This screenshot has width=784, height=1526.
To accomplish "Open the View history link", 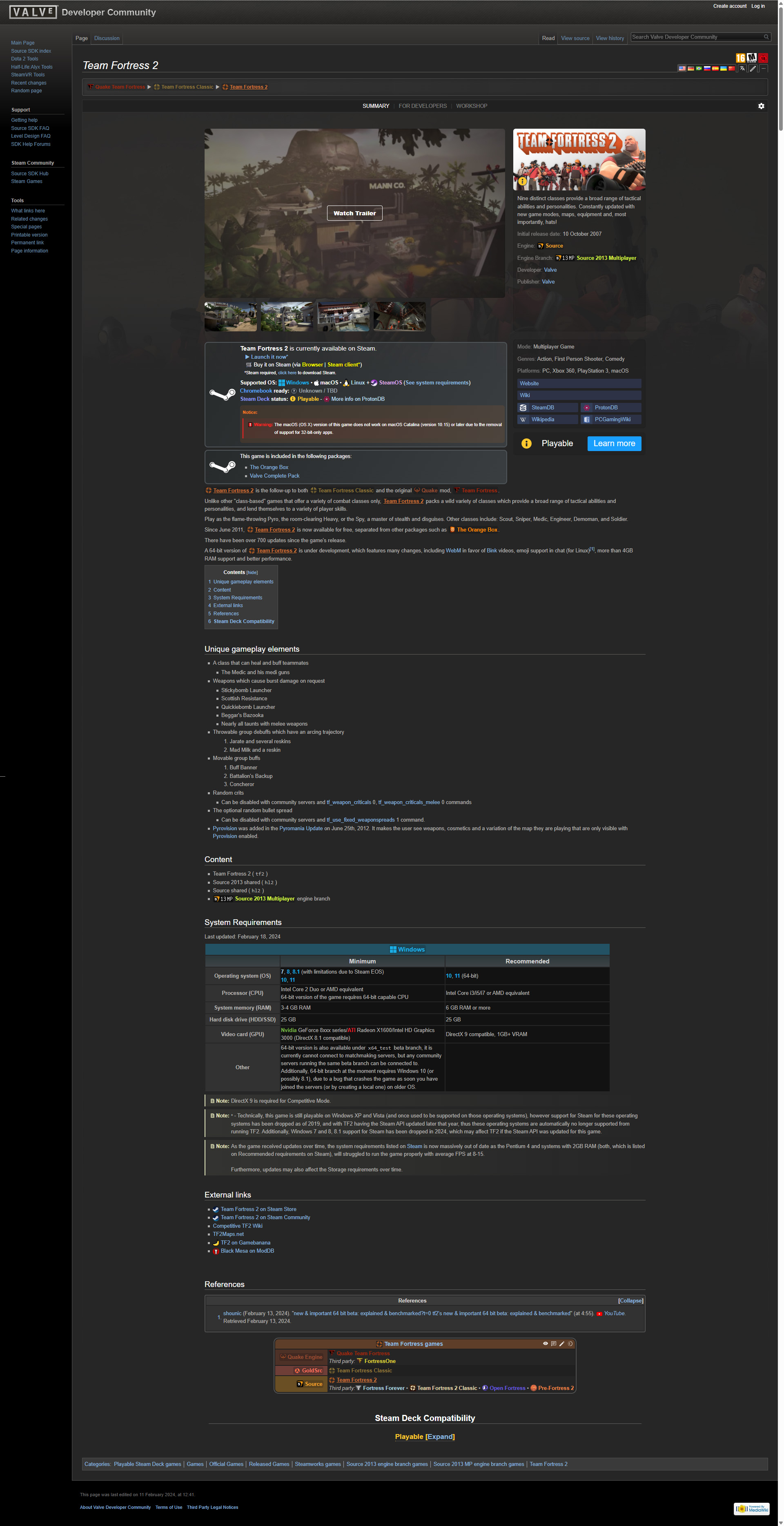I will [609, 38].
